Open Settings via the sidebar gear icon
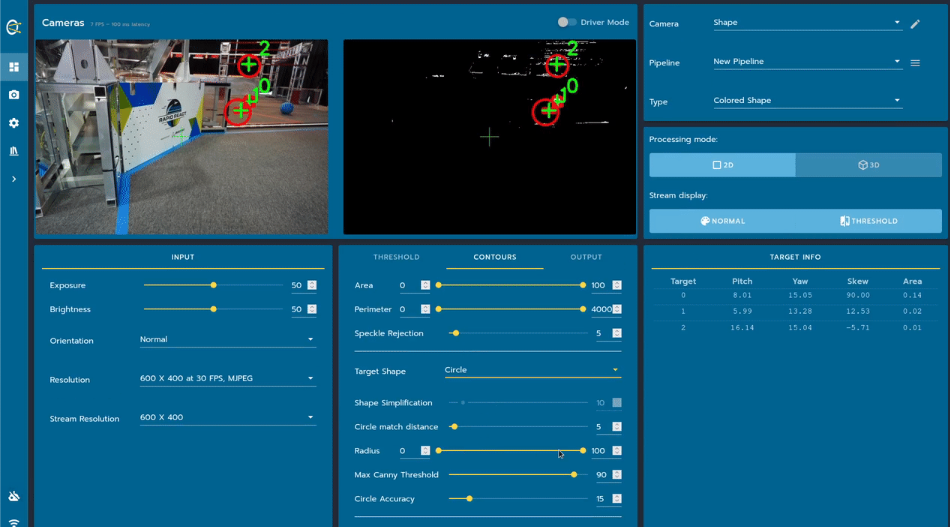The image size is (950, 527). tap(14, 123)
